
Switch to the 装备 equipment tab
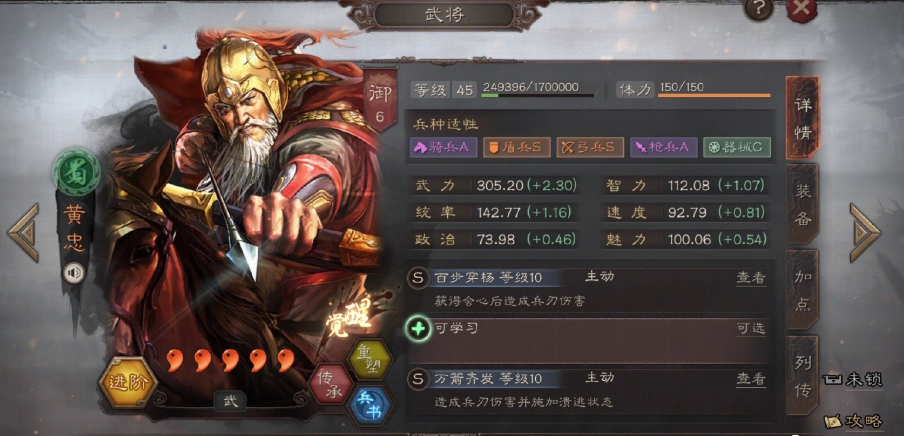[803, 205]
